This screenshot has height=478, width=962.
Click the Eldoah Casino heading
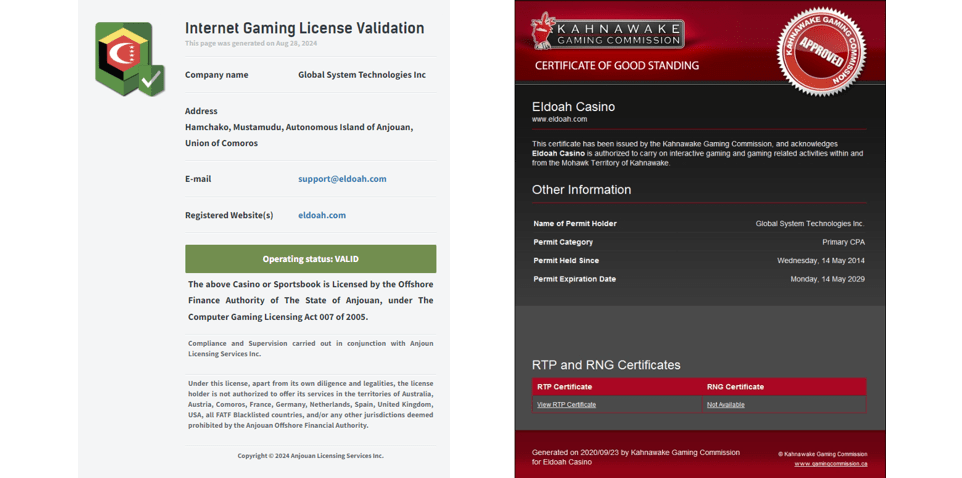573,107
